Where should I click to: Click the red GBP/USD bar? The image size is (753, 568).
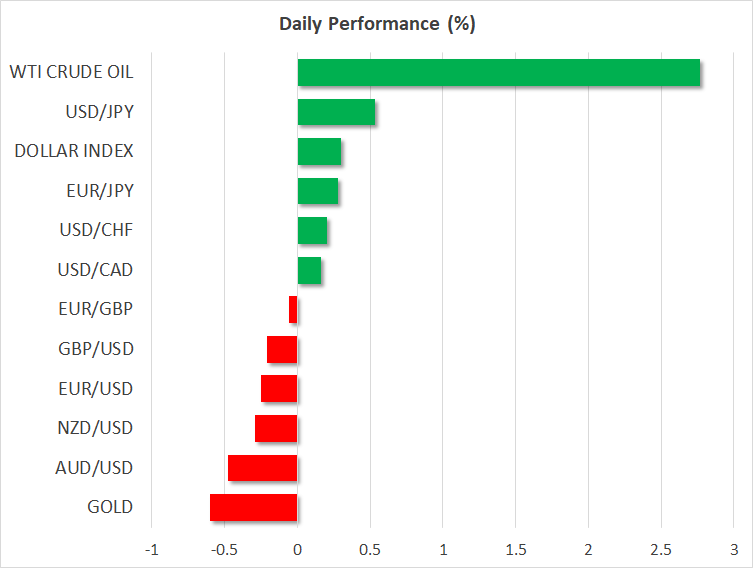pyautogui.click(x=282, y=349)
